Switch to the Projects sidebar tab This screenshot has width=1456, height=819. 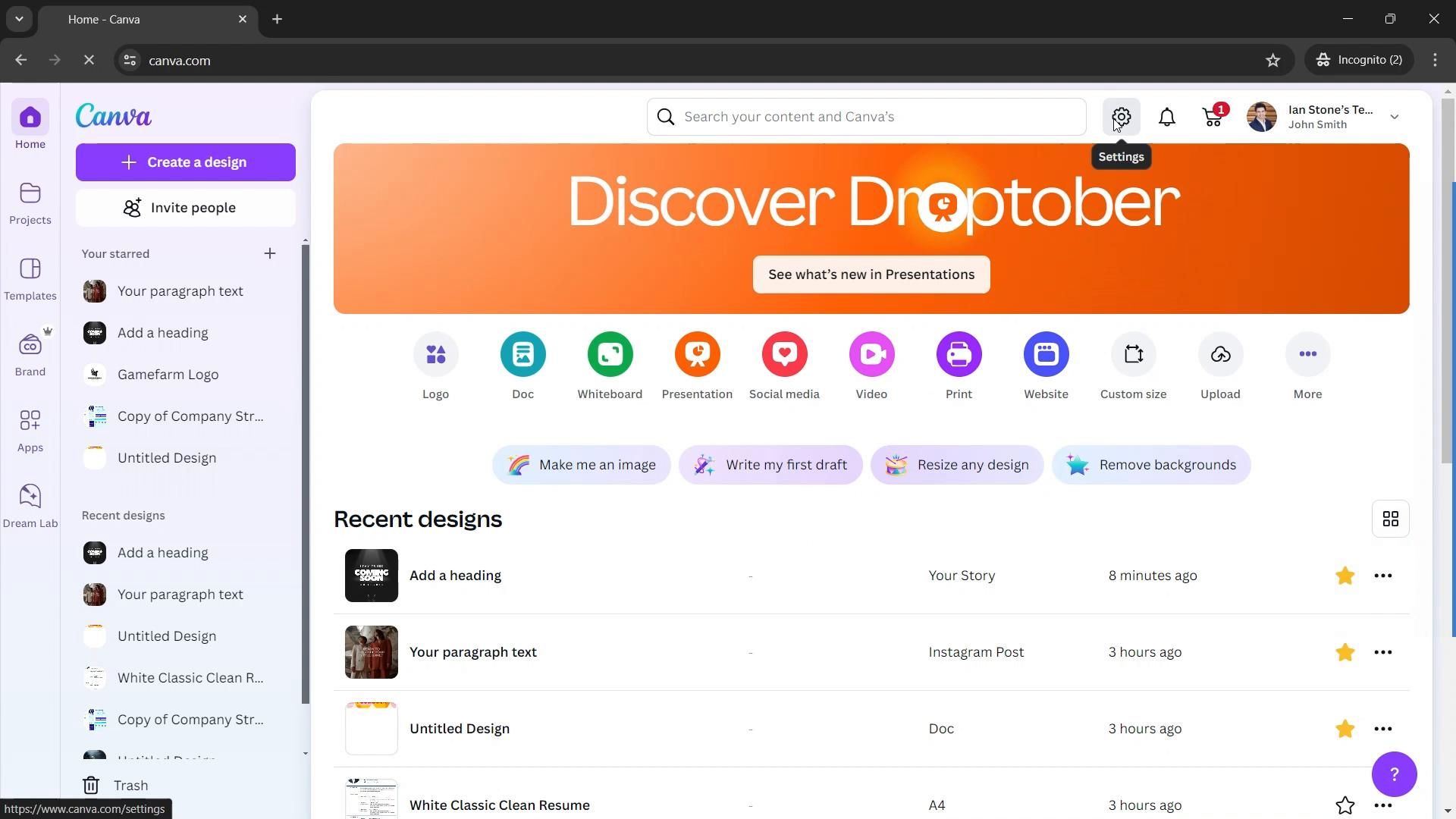[30, 202]
